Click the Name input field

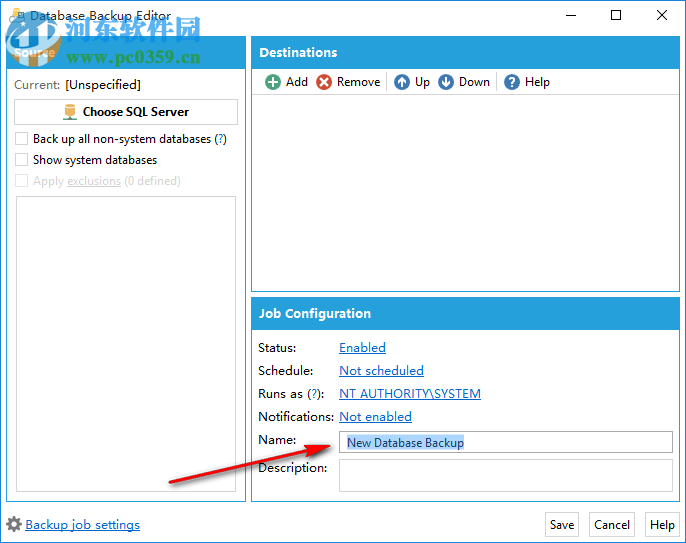click(506, 442)
